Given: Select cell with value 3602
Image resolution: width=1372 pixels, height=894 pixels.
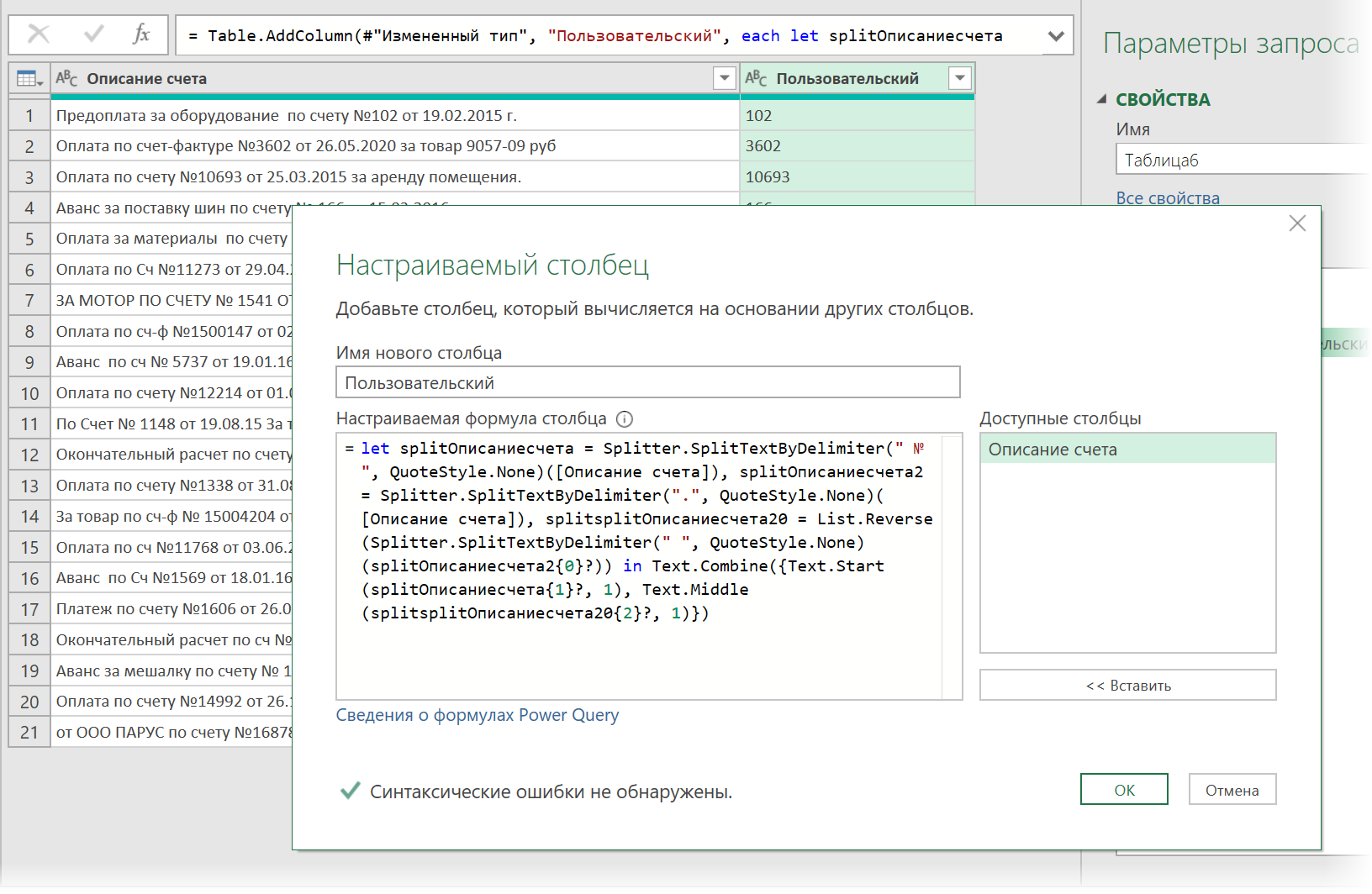Looking at the screenshot, I should click(857, 146).
